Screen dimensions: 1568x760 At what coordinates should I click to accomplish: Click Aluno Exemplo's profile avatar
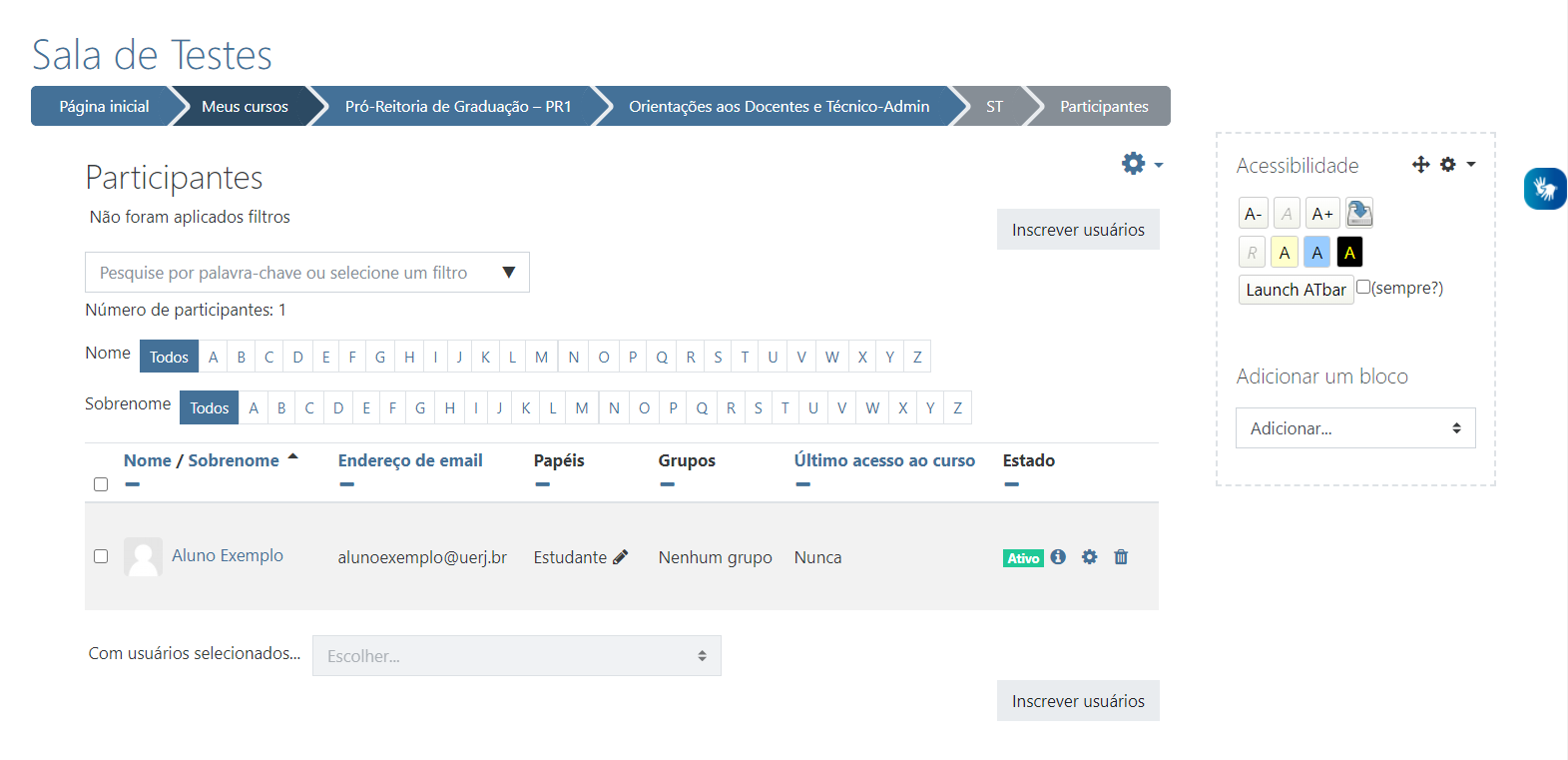point(143,557)
